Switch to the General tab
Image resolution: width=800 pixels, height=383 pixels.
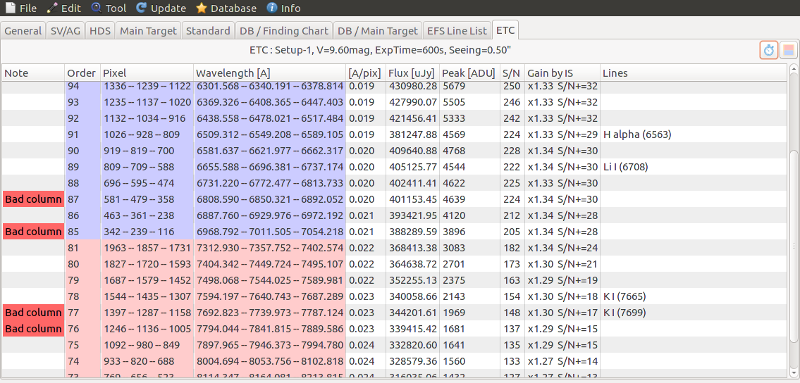tap(23, 31)
